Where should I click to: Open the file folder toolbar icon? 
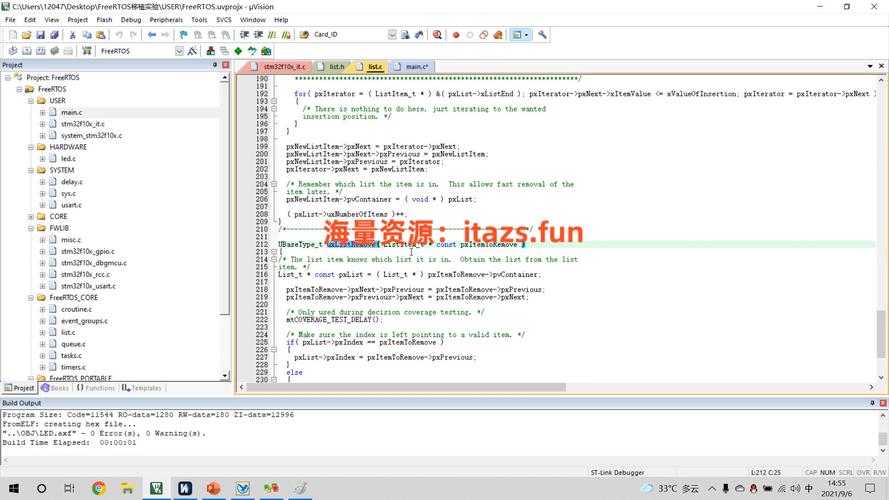click(x=27, y=35)
